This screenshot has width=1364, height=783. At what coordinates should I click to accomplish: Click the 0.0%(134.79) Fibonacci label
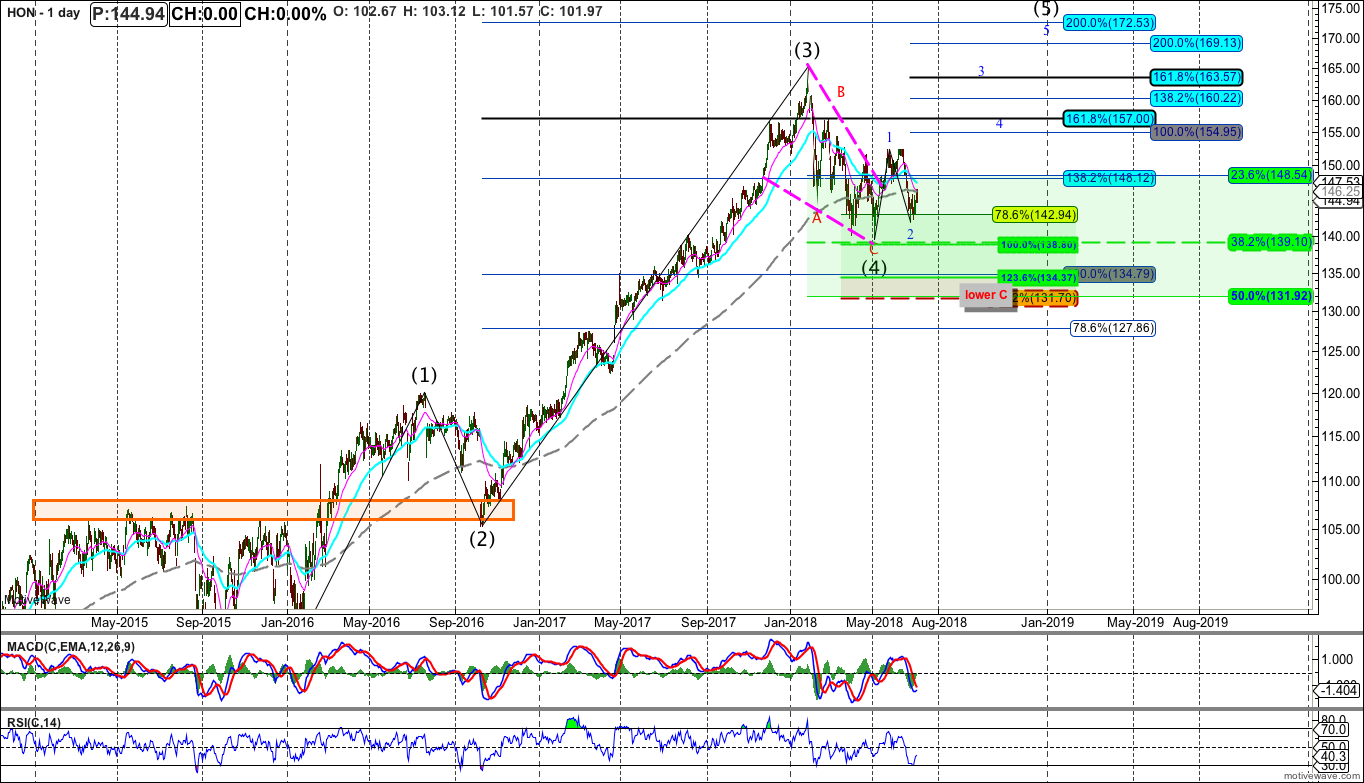[x=1116, y=275]
